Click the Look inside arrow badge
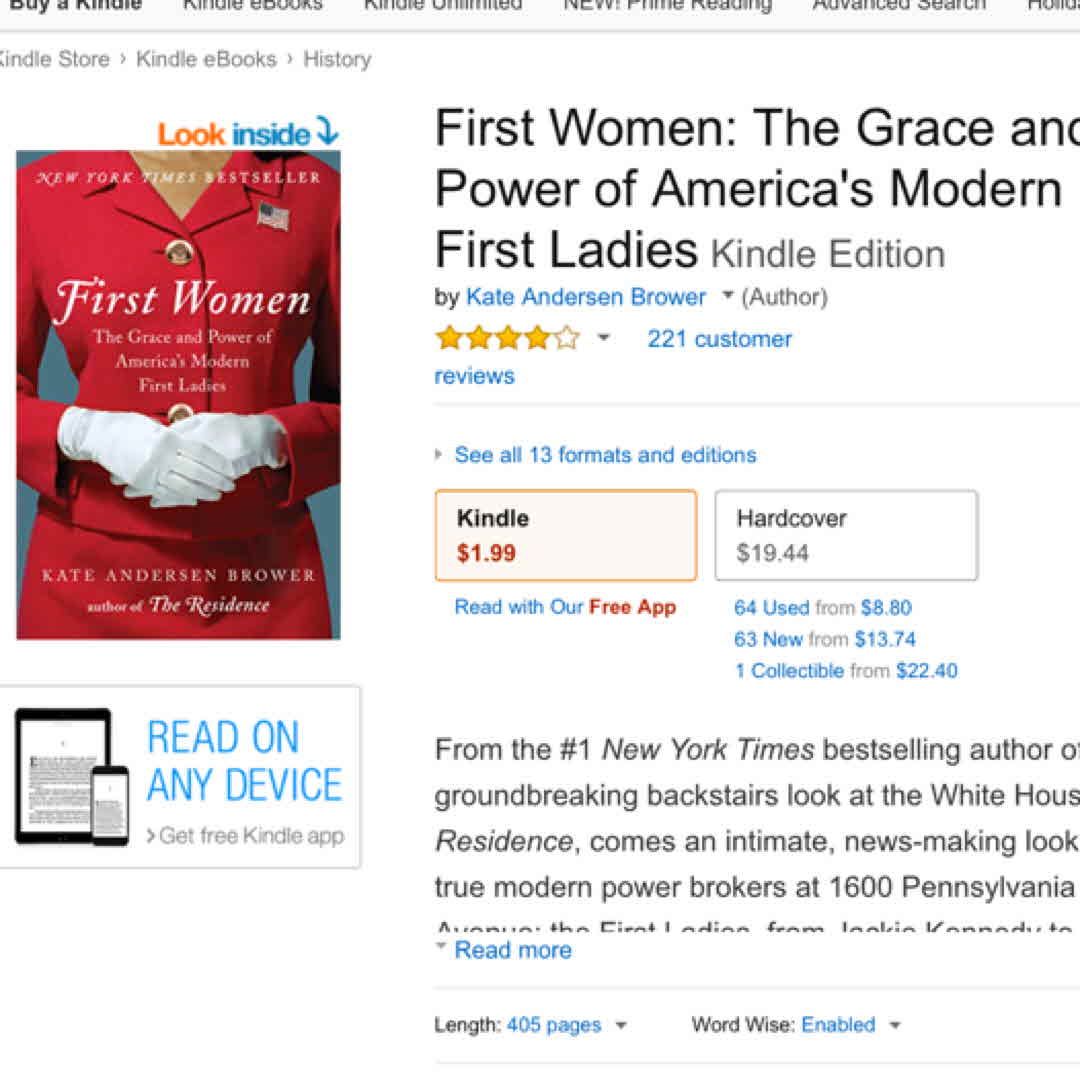The image size is (1080, 1080). click(248, 133)
